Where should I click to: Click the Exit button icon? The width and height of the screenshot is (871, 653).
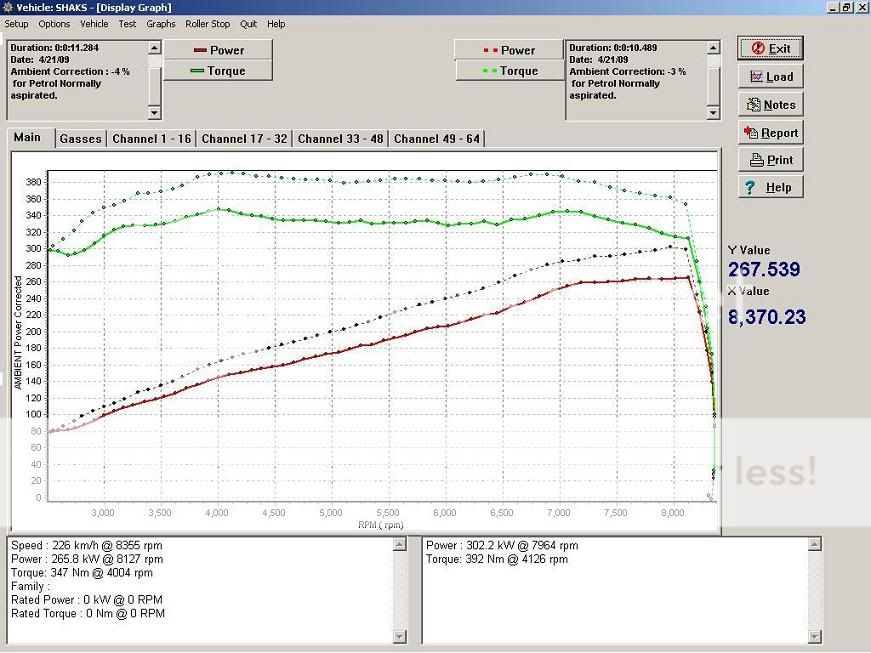click(758, 48)
